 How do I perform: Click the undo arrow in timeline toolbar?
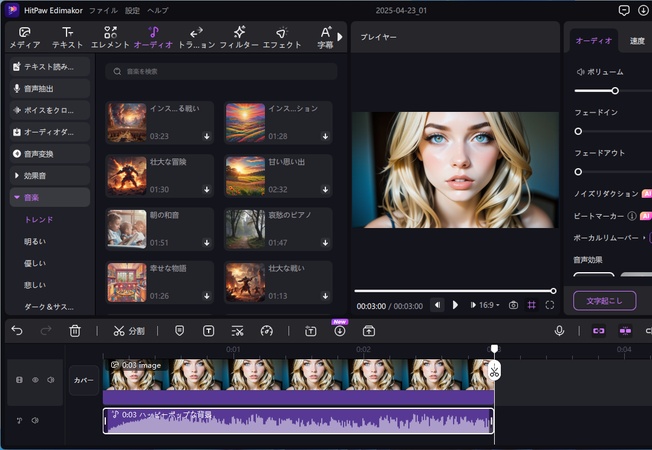pyautogui.click(x=17, y=330)
